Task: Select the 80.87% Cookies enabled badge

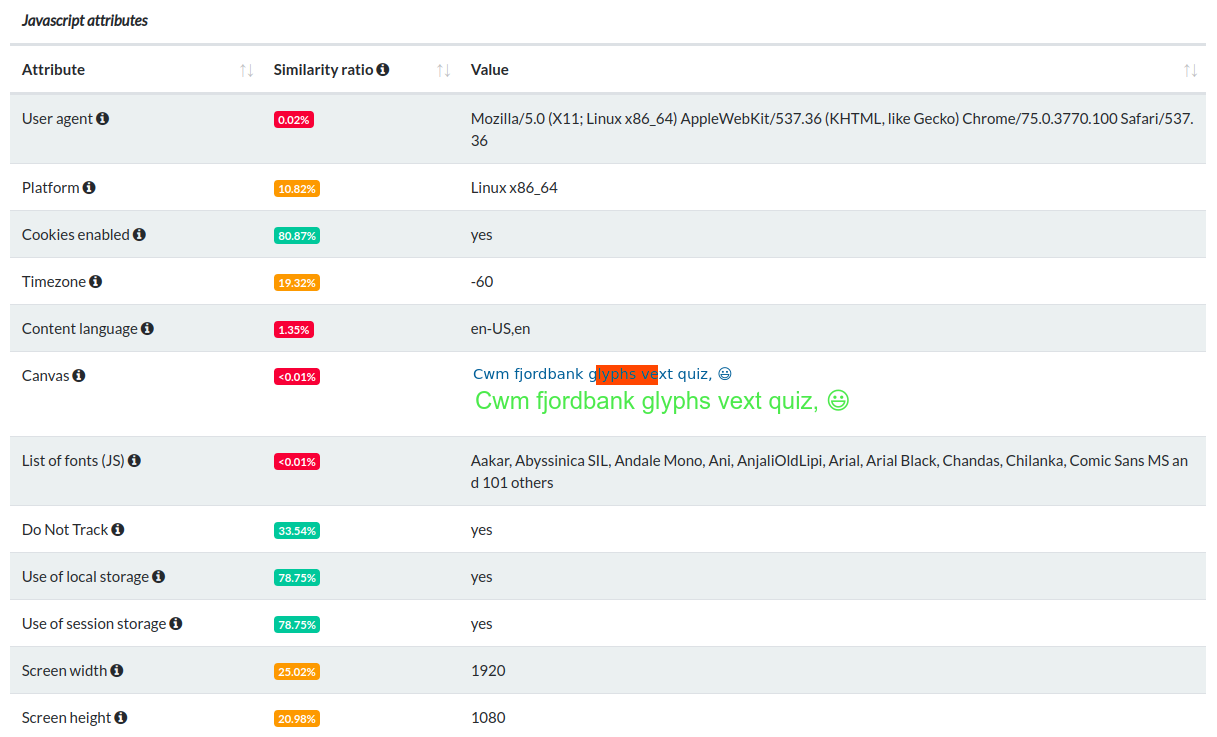Action: click(x=297, y=235)
